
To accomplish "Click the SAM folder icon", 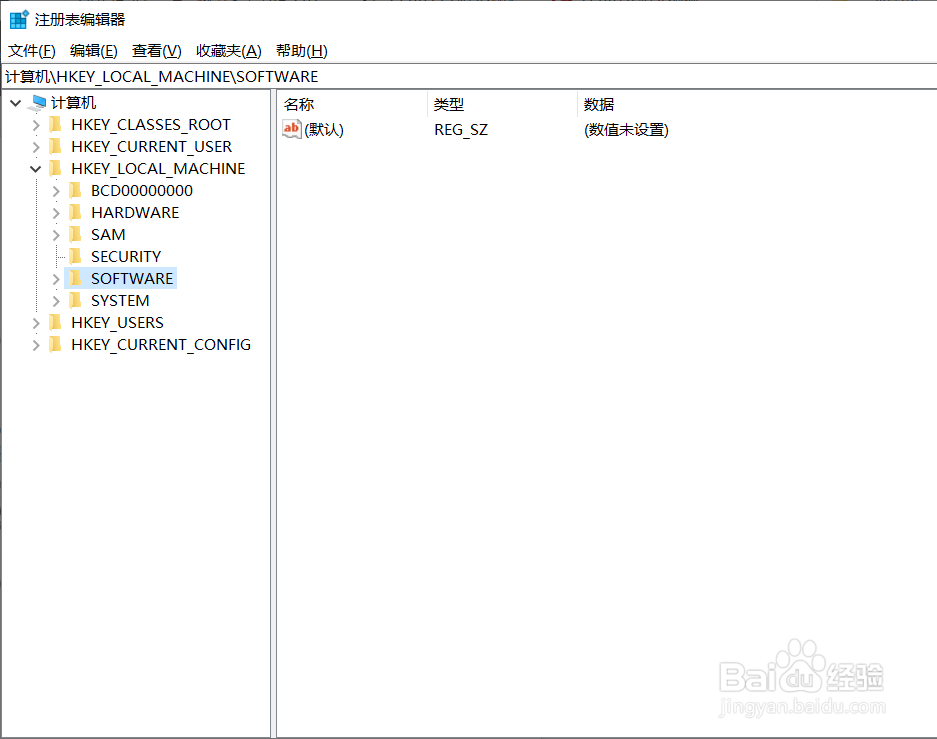I will click(x=75, y=235).
